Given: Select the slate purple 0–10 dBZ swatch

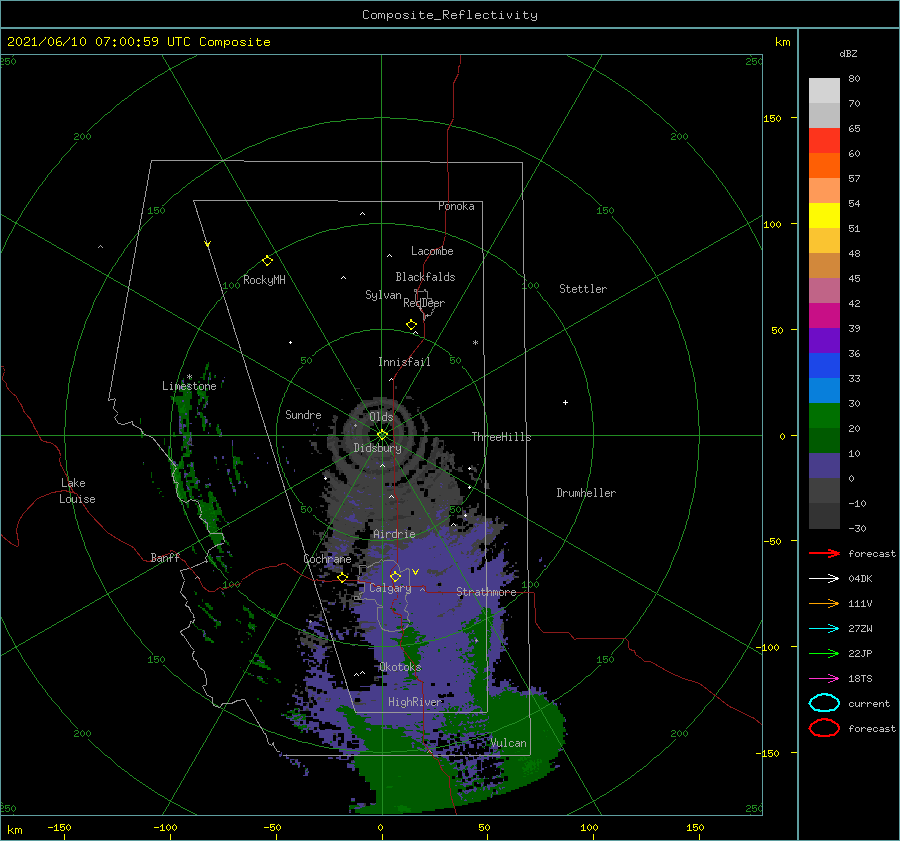Looking at the screenshot, I should point(824,466).
